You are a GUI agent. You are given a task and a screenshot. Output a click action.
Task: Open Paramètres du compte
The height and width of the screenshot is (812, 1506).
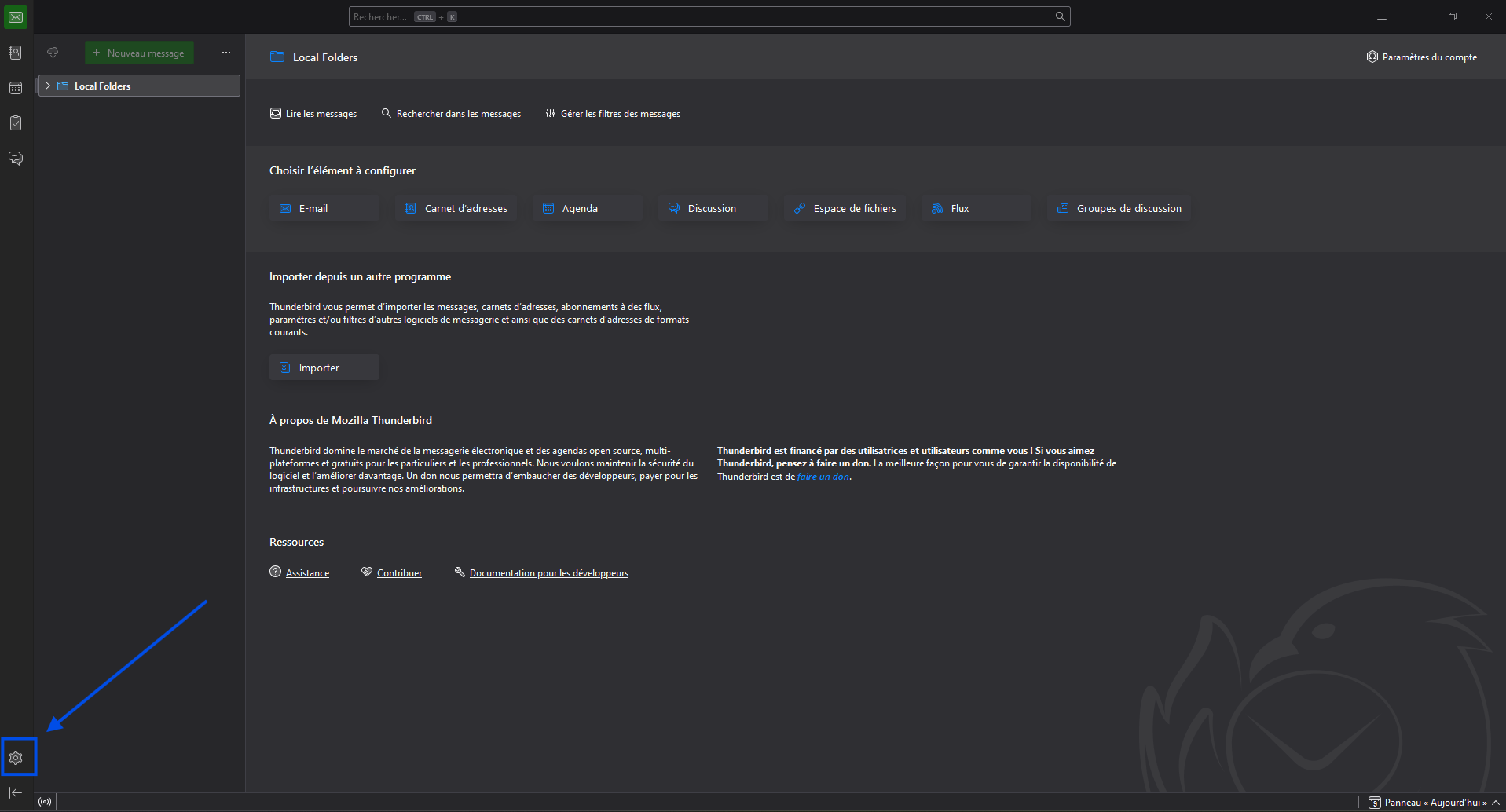click(x=1422, y=57)
